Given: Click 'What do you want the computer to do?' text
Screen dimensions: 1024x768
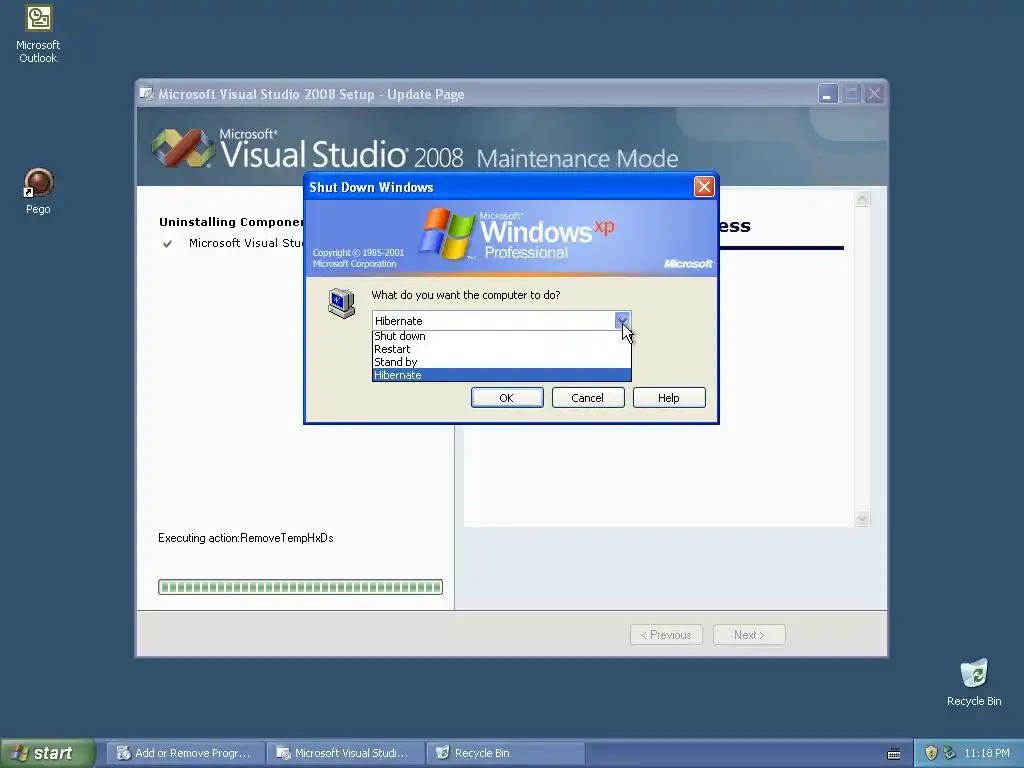Looking at the screenshot, I should pyautogui.click(x=466, y=295).
